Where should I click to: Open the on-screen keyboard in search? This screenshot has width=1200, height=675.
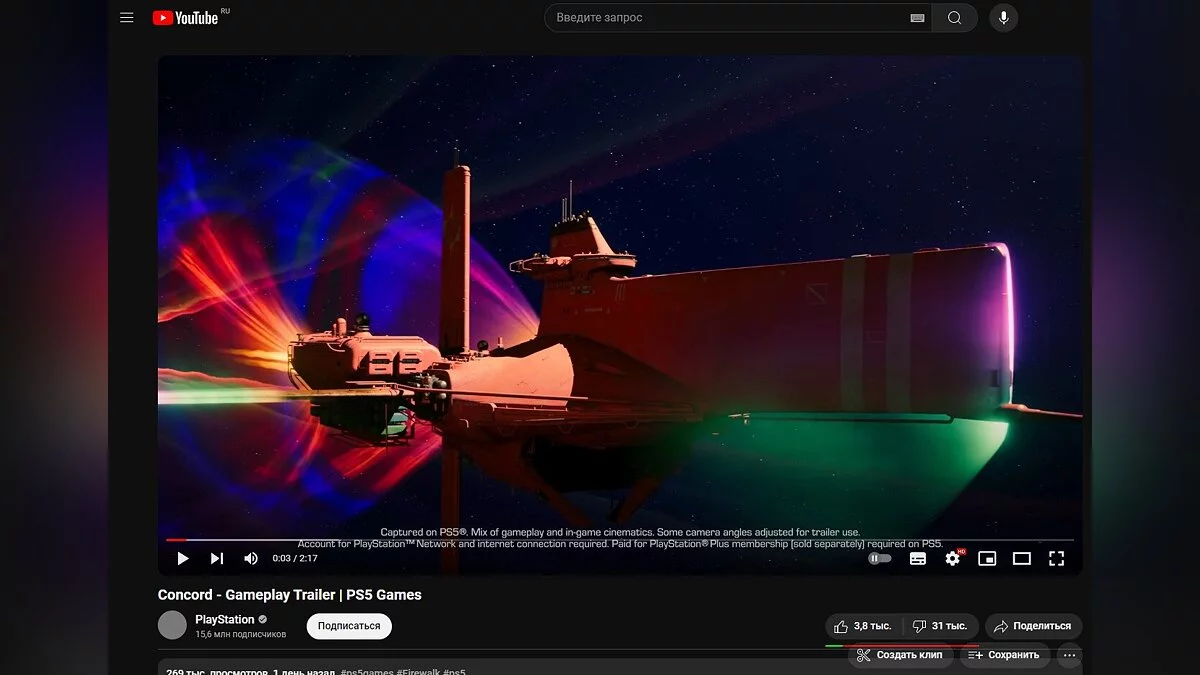point(917,18)
